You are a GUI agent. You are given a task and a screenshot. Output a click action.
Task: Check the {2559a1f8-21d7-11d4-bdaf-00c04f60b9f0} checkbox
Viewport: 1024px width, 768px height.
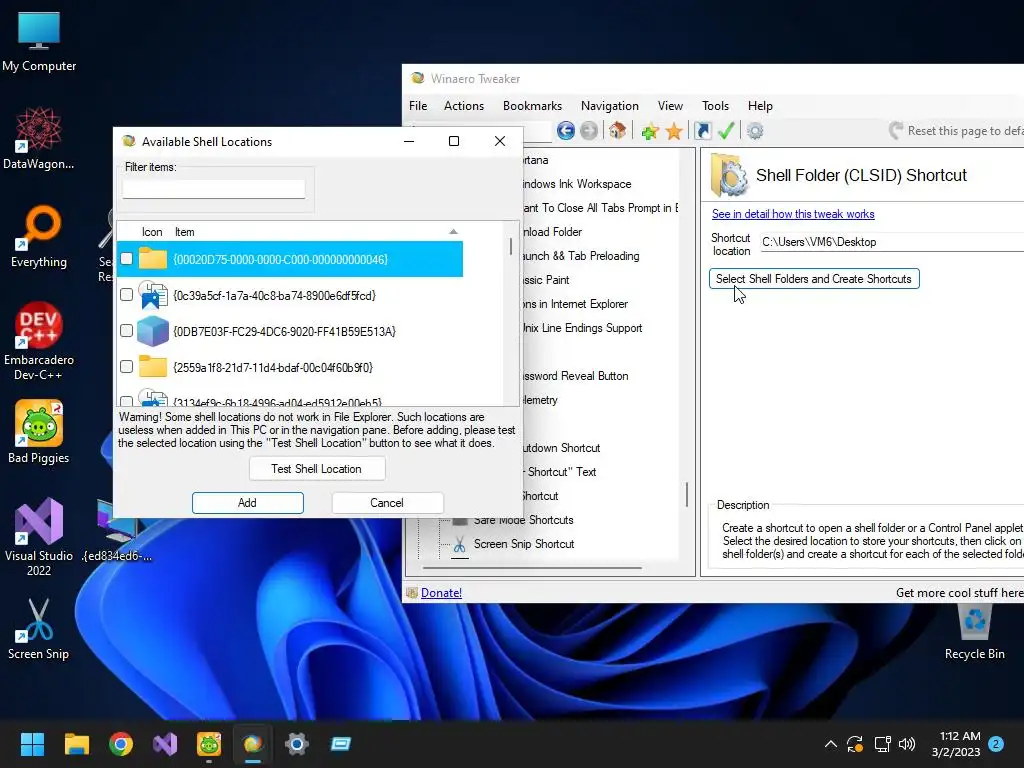coord(127,366)
